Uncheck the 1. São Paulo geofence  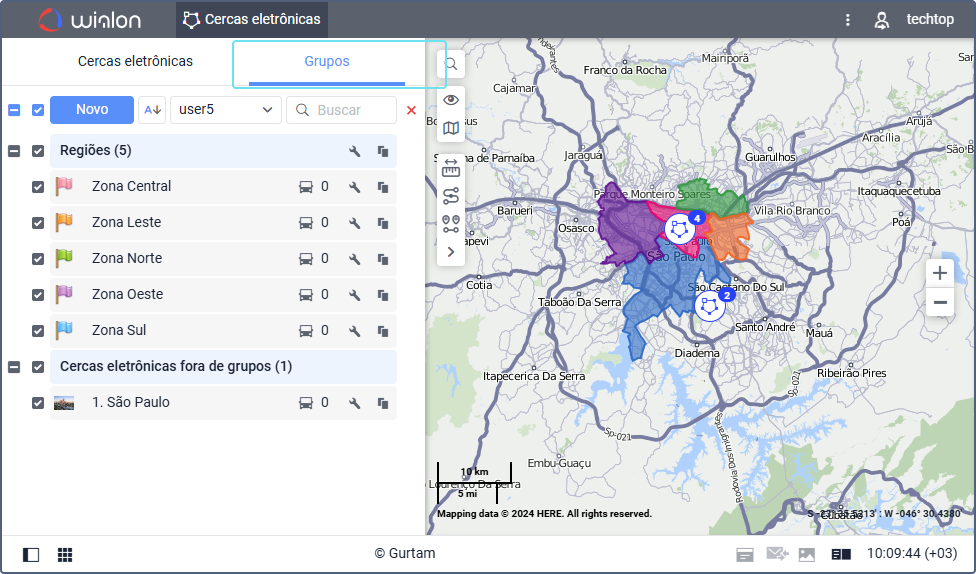pyautogui.click(x=38, y=403)
